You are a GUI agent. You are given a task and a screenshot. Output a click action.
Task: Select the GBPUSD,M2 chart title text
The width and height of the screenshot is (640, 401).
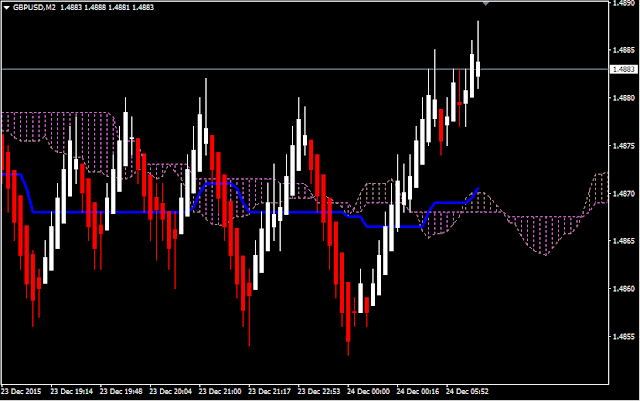pos(34,7)
